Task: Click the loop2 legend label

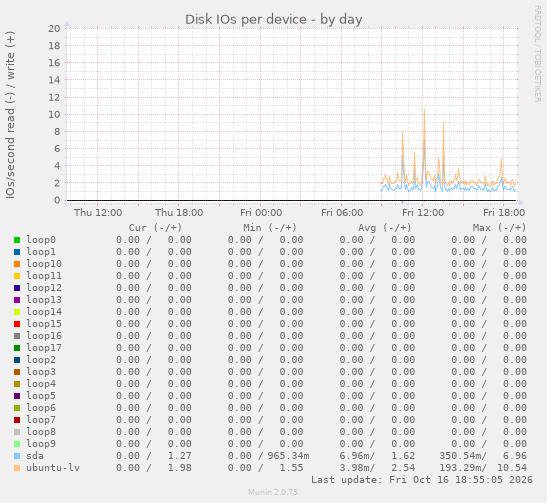Action: [41, 360]
